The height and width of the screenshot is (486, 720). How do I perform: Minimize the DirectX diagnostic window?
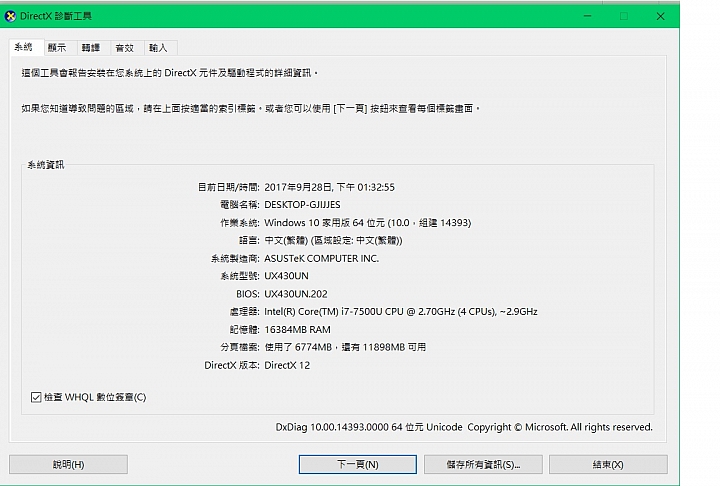[587, 16]
